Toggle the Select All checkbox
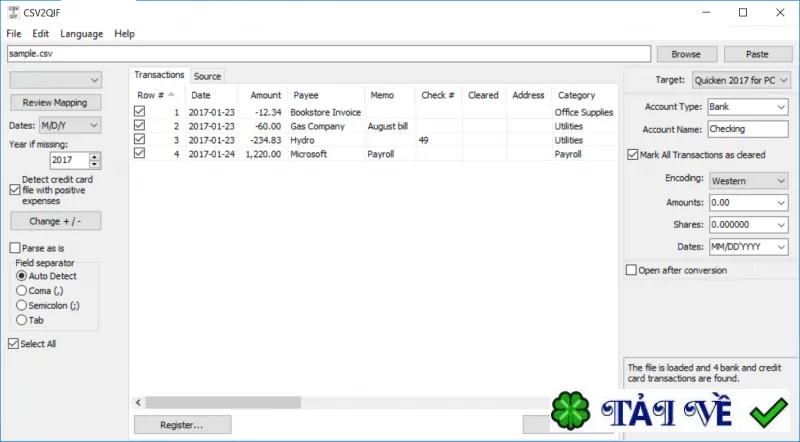 (x=14, y=343)
